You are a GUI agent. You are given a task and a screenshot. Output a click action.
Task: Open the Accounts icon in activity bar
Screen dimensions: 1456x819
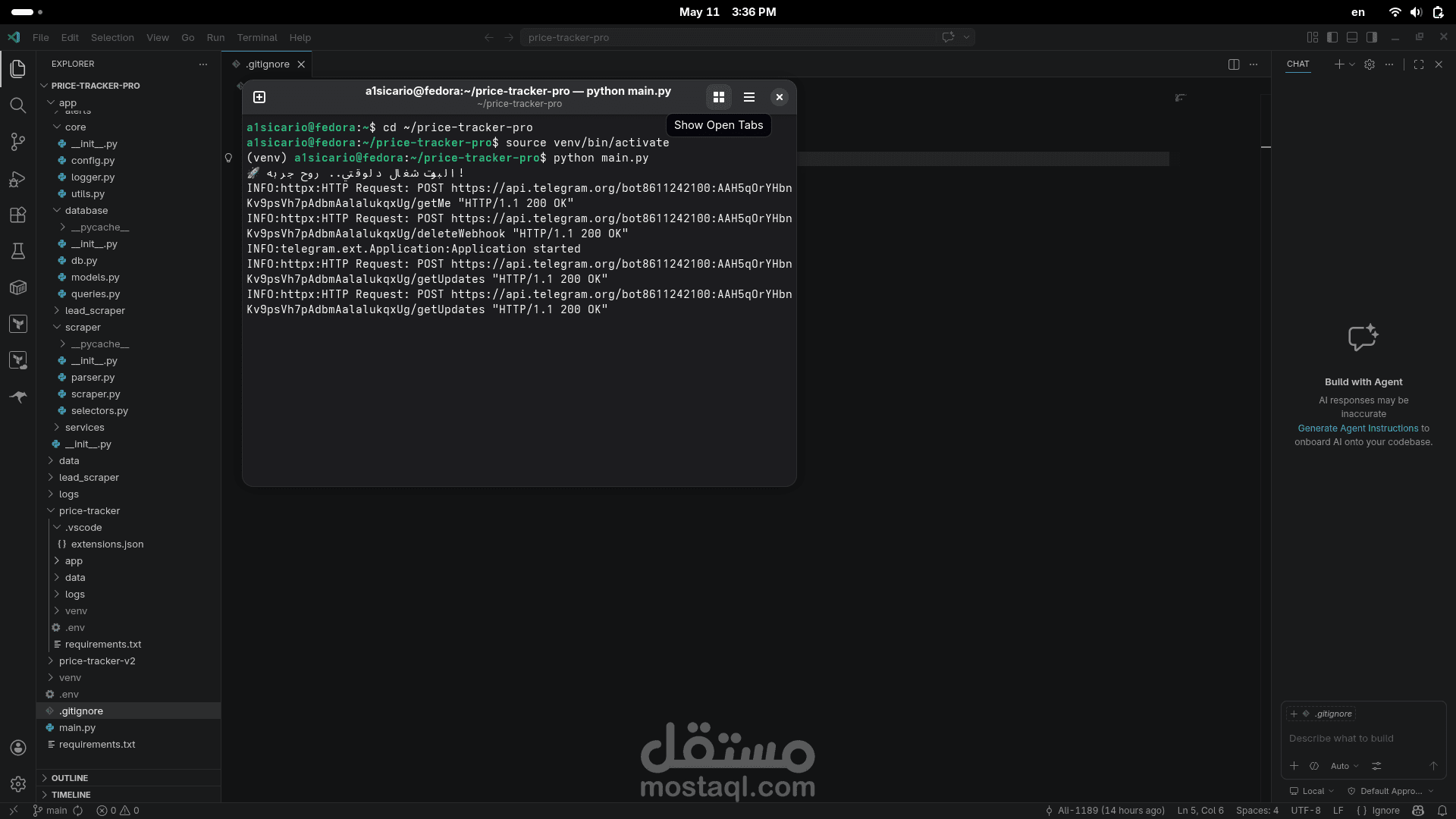click(18, 748)
